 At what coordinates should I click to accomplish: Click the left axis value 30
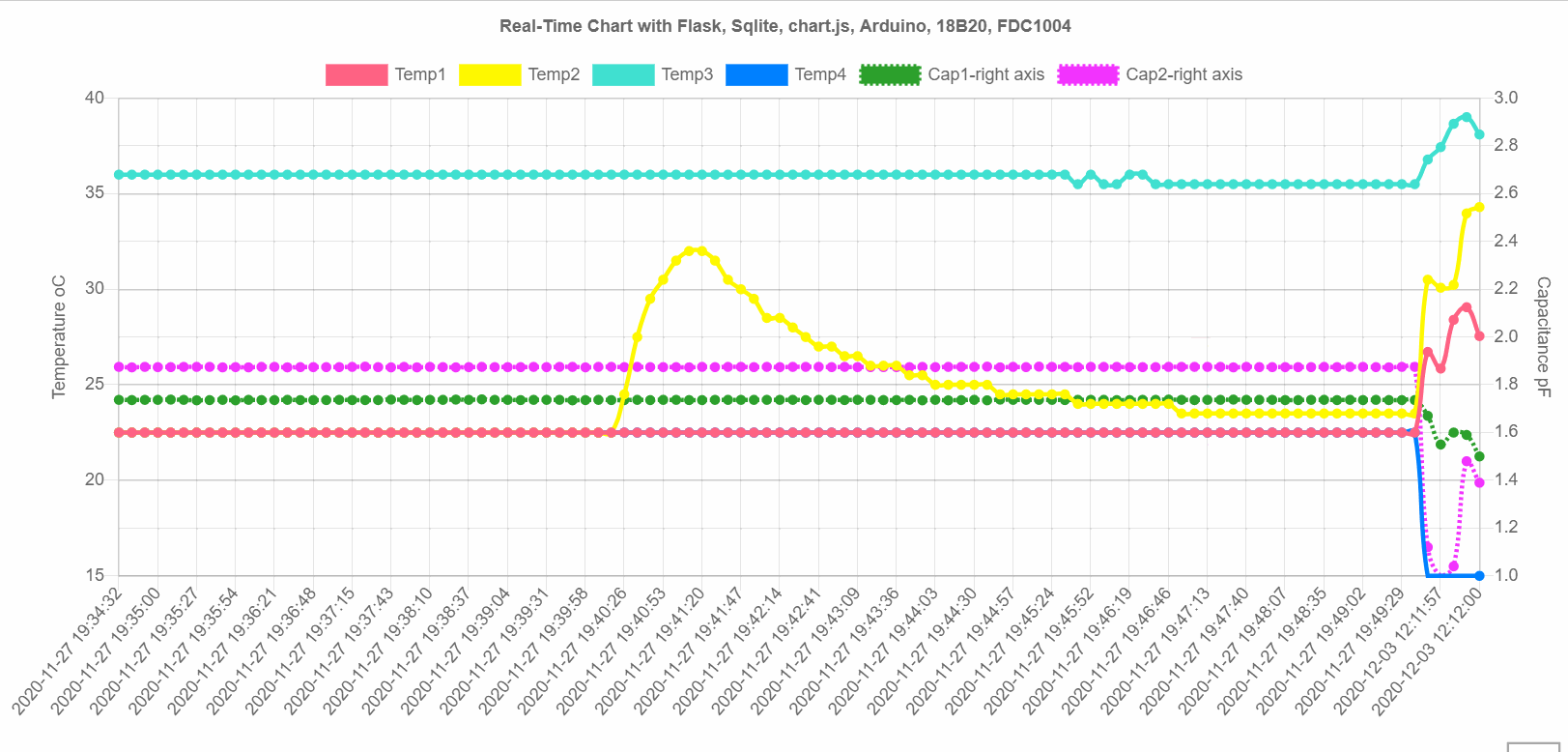pos(95,288)
